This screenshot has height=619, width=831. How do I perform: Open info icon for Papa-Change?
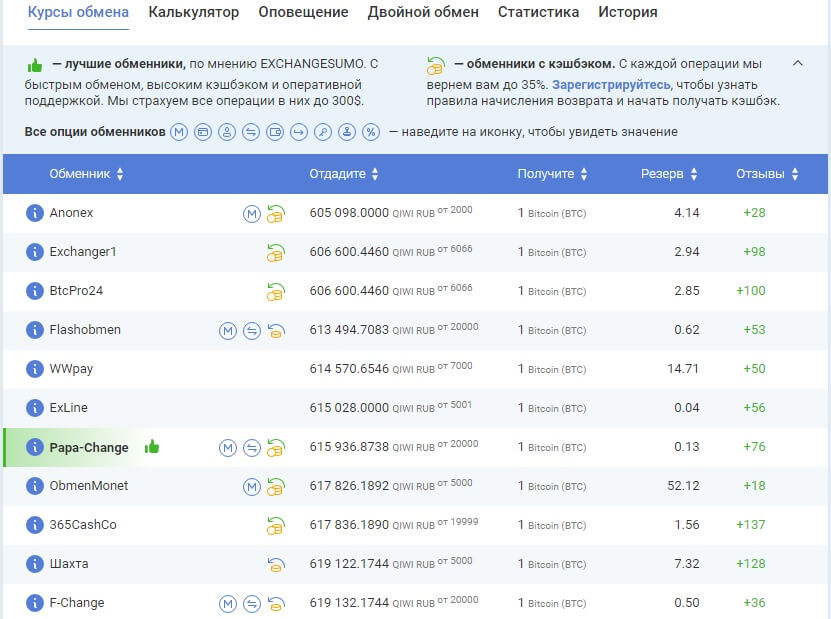coord(34,447)
